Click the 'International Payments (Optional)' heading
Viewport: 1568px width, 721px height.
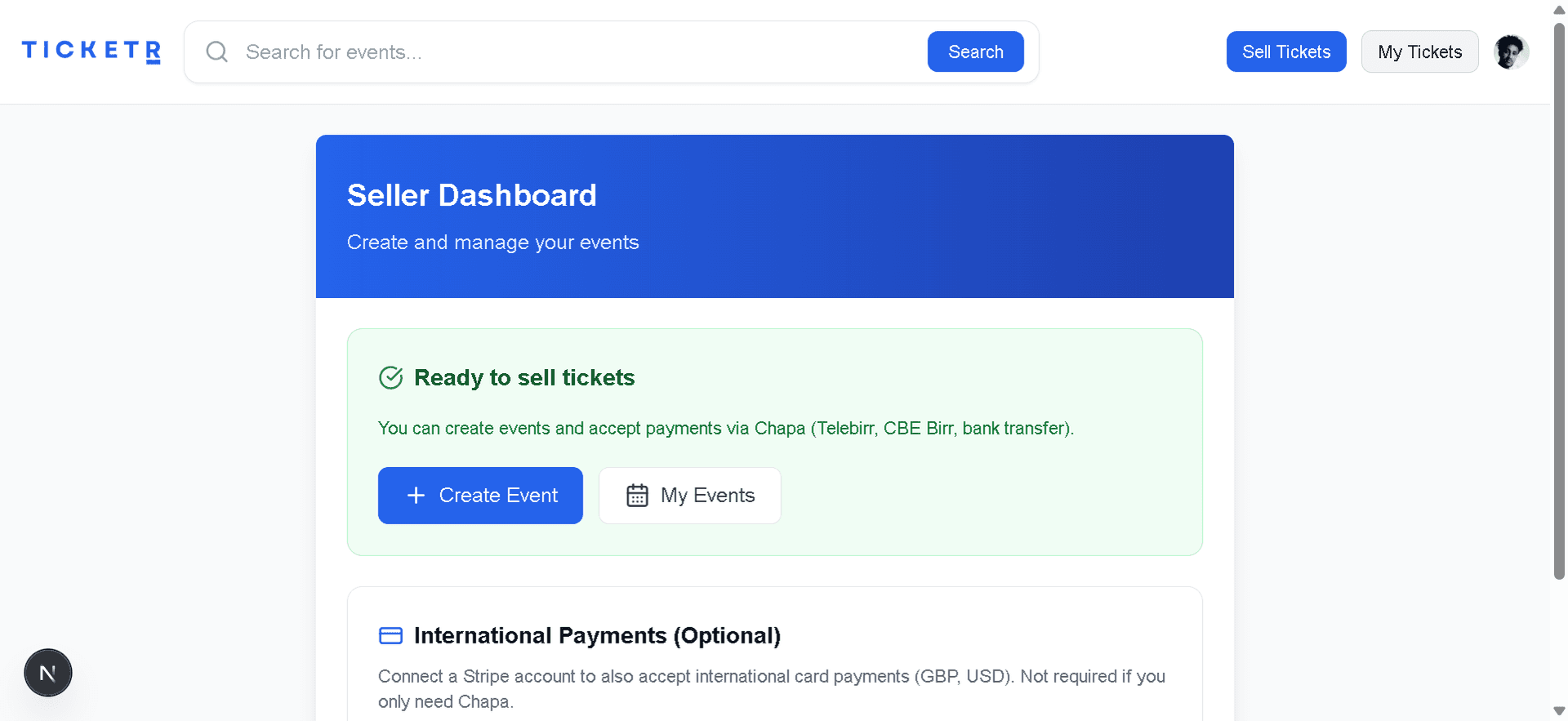(597, 636)
